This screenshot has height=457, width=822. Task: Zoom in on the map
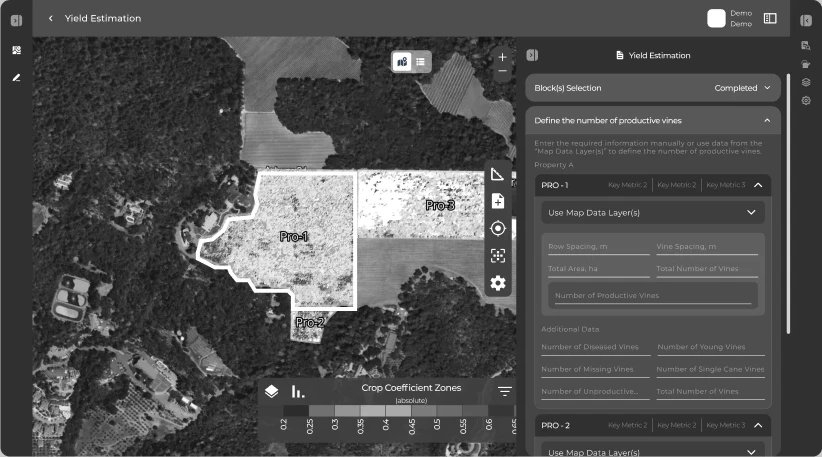click(502, 57)
